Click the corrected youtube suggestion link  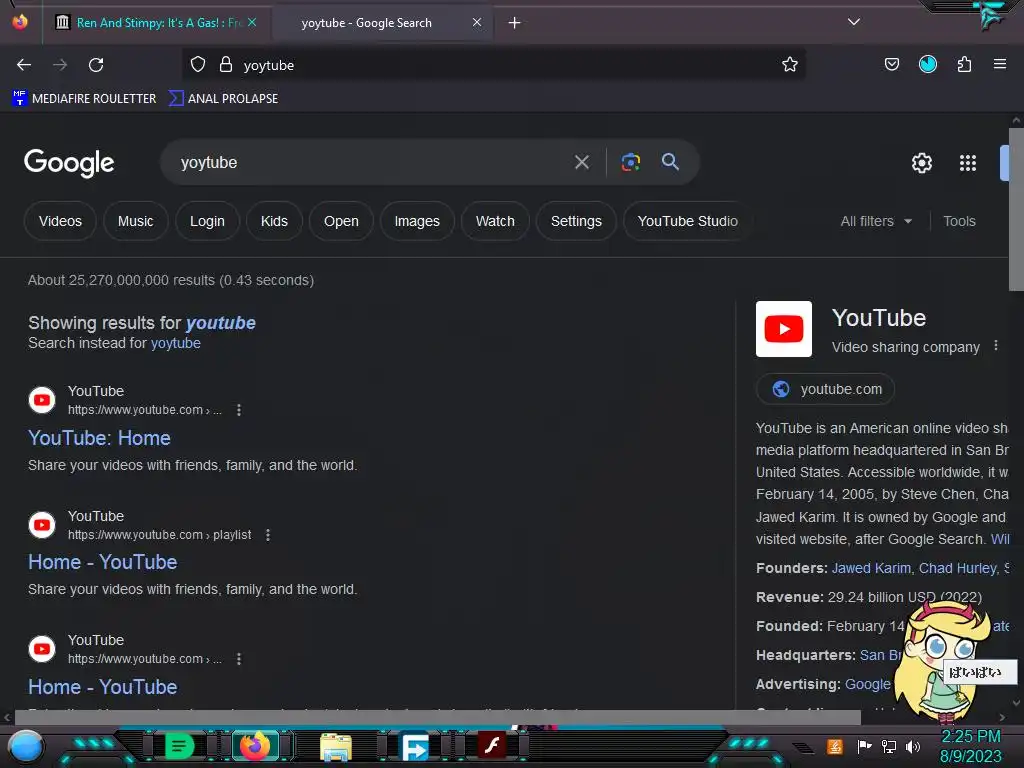[221, 323]
